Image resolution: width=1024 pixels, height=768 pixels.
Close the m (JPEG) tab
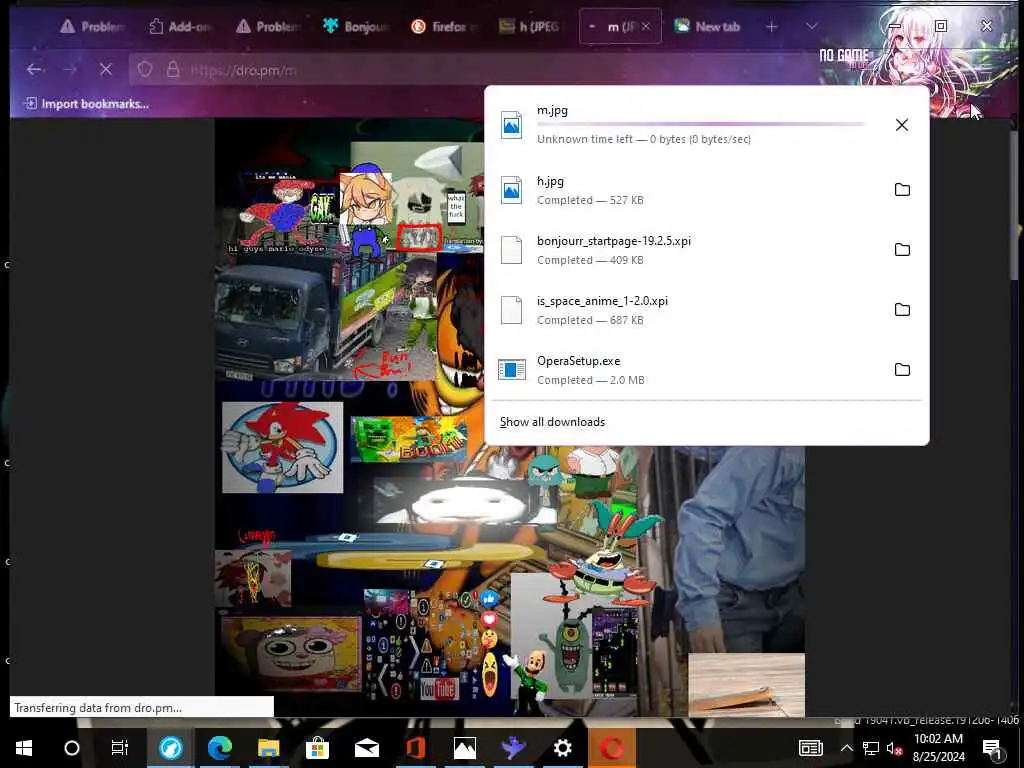[x=645, y=27]
